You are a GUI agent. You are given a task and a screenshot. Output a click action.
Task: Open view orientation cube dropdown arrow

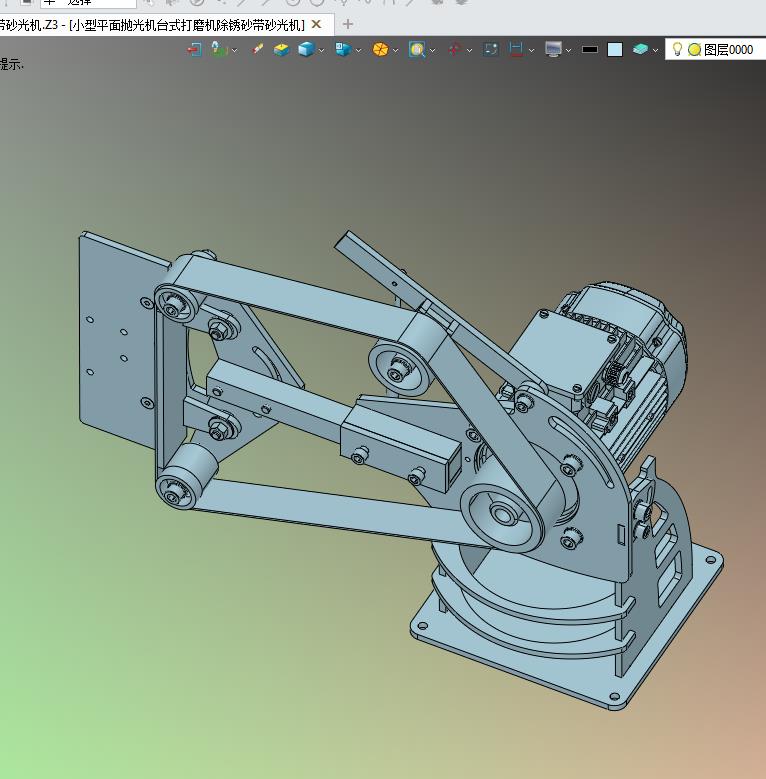click(x=359, y=50)
